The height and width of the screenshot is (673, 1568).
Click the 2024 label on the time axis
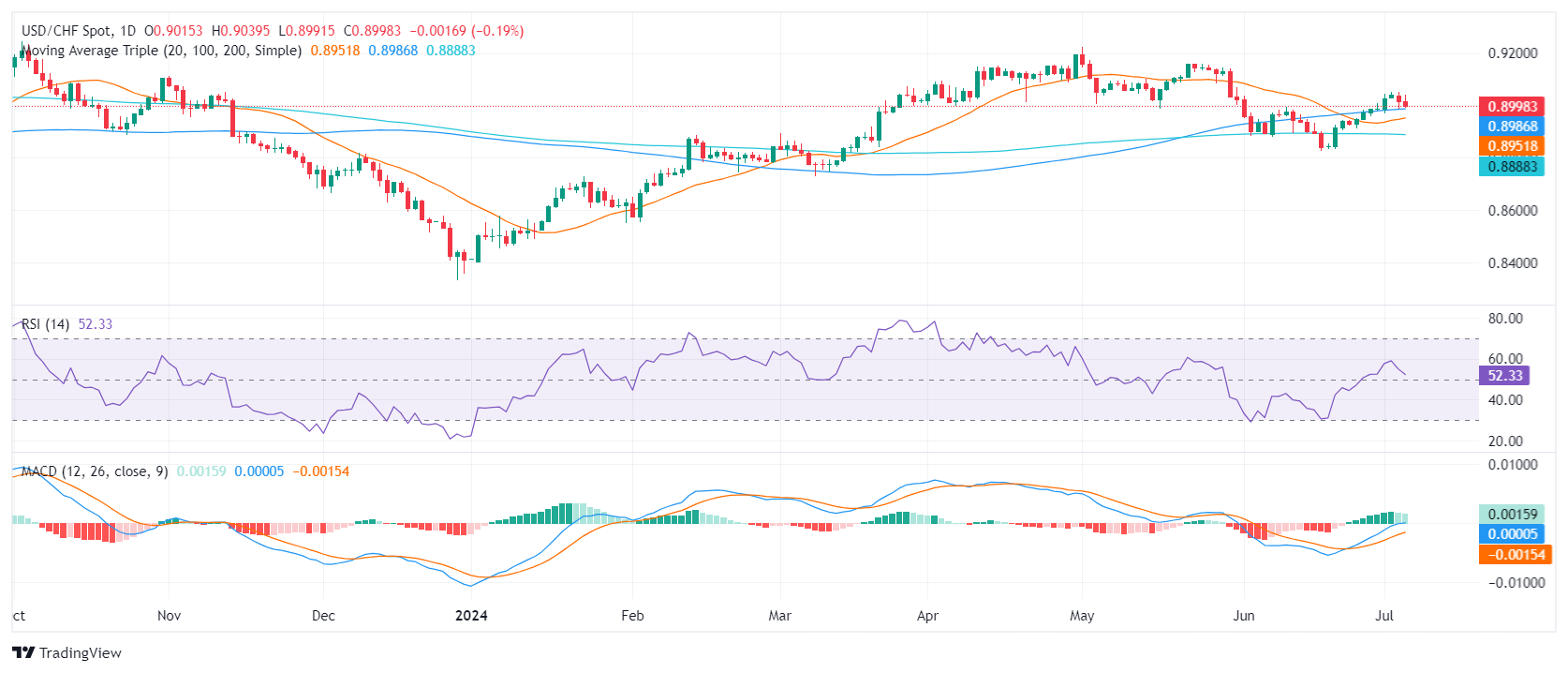point(471,616)
